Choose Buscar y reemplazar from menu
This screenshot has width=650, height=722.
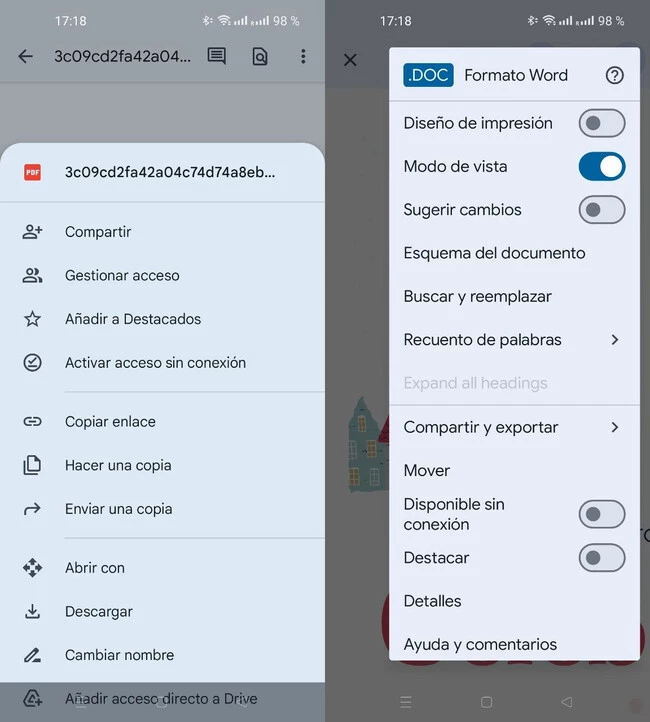(x=477, y=296)
